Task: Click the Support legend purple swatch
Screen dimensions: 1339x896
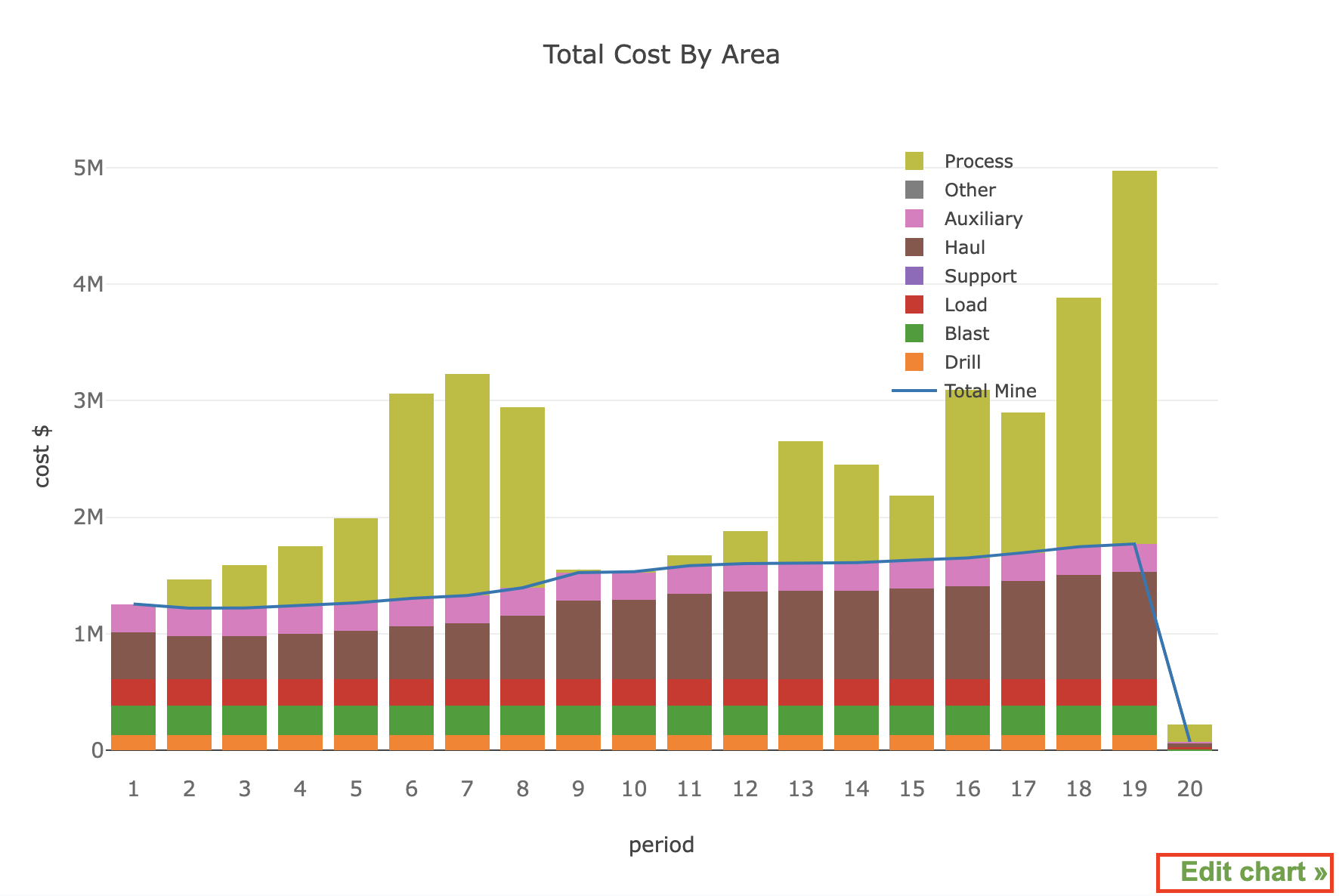Action: coord(914,277)
